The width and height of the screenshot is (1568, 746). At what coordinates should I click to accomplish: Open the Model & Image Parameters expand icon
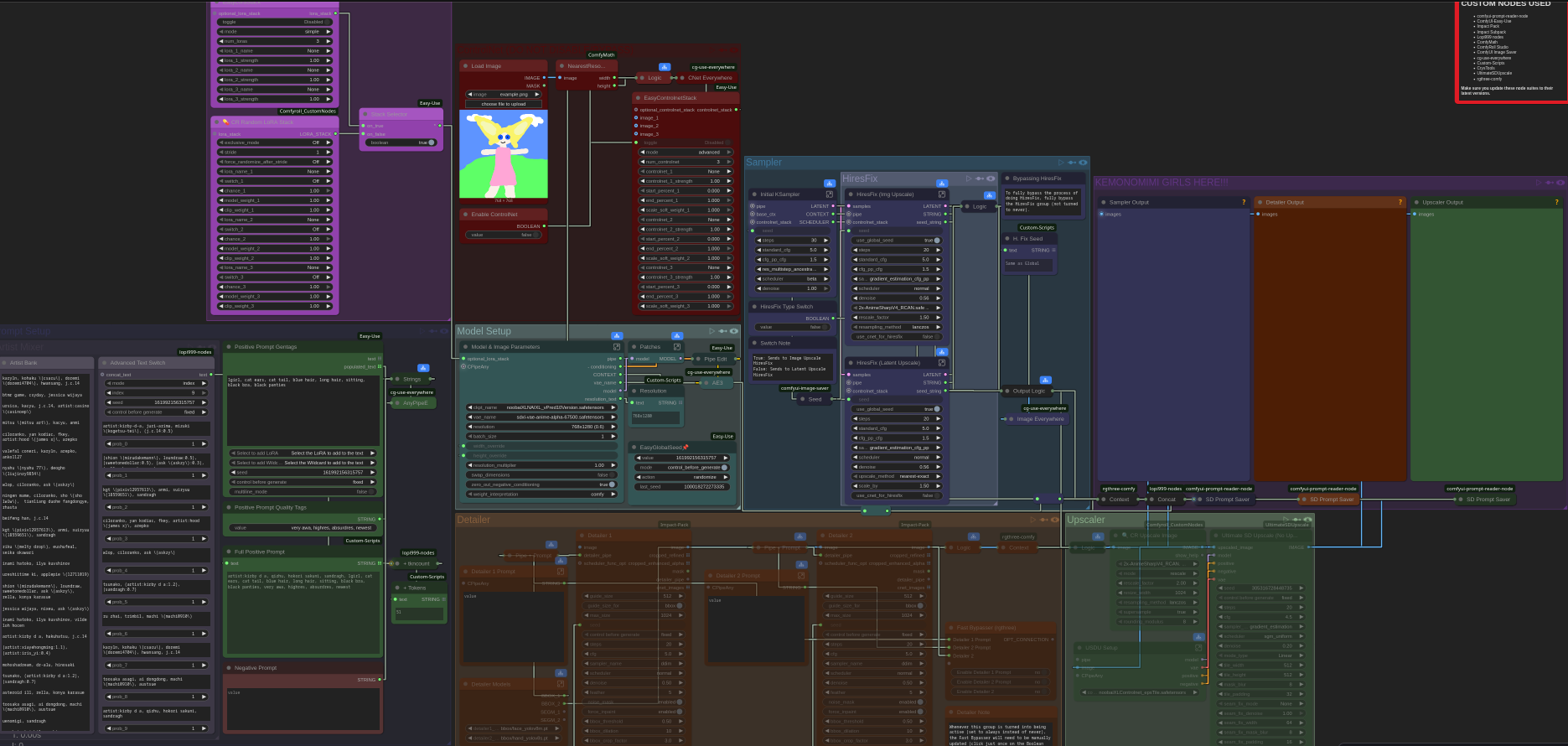click(617, 347)
